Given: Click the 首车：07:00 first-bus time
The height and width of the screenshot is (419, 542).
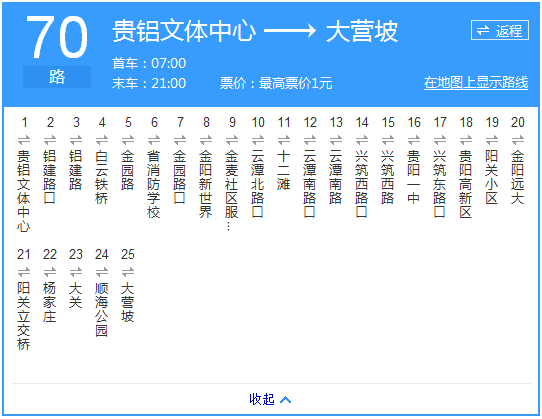Looking at the screenshot, I should [x=149, y=63].
